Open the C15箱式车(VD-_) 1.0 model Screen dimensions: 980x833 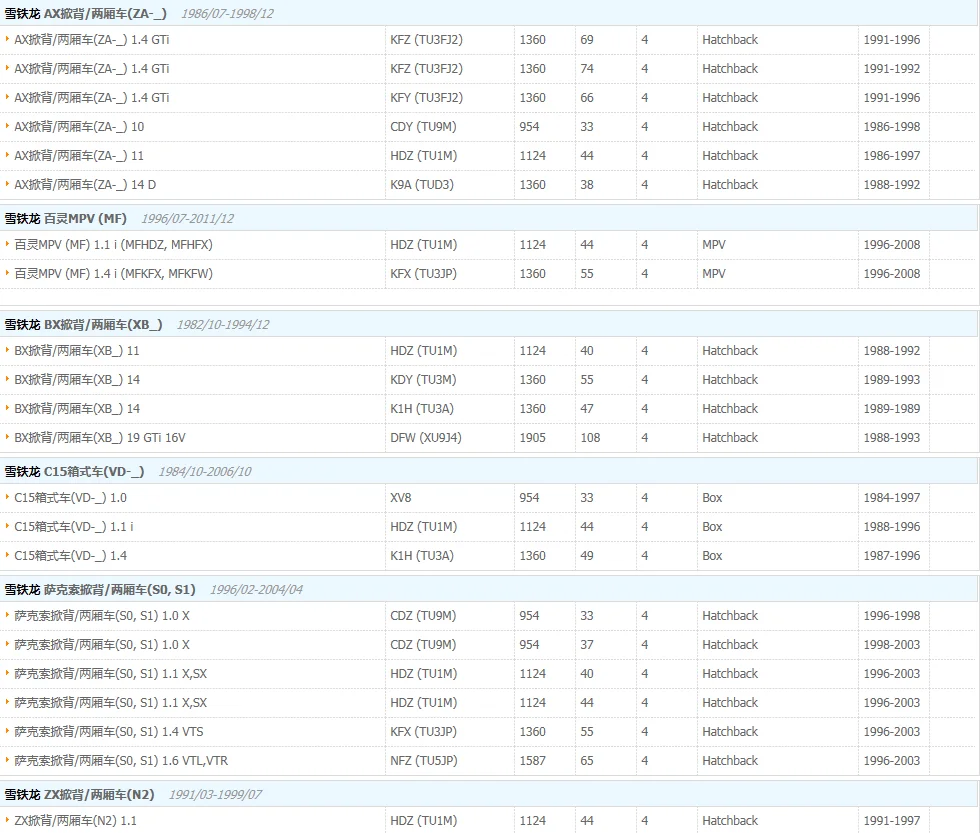coord(71,497)
